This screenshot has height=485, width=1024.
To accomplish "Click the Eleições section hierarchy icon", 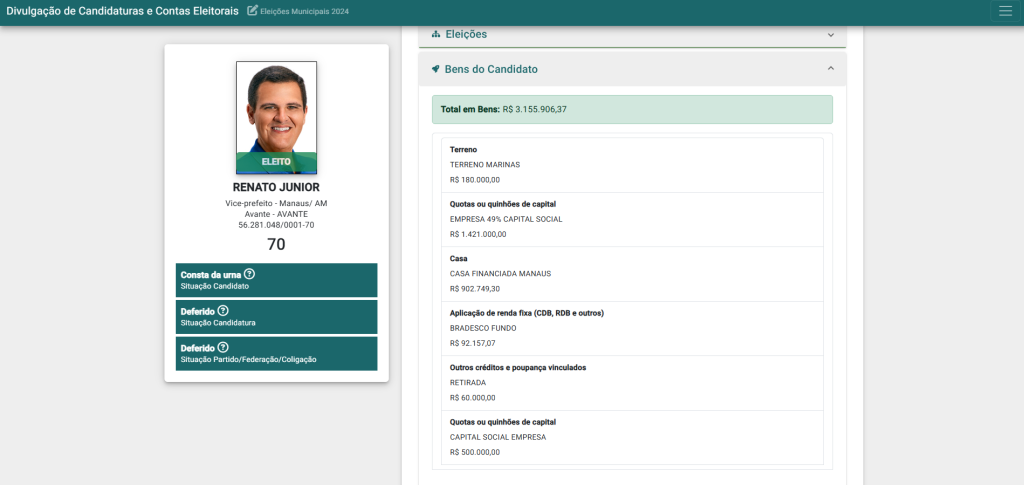I will (436, 34).
